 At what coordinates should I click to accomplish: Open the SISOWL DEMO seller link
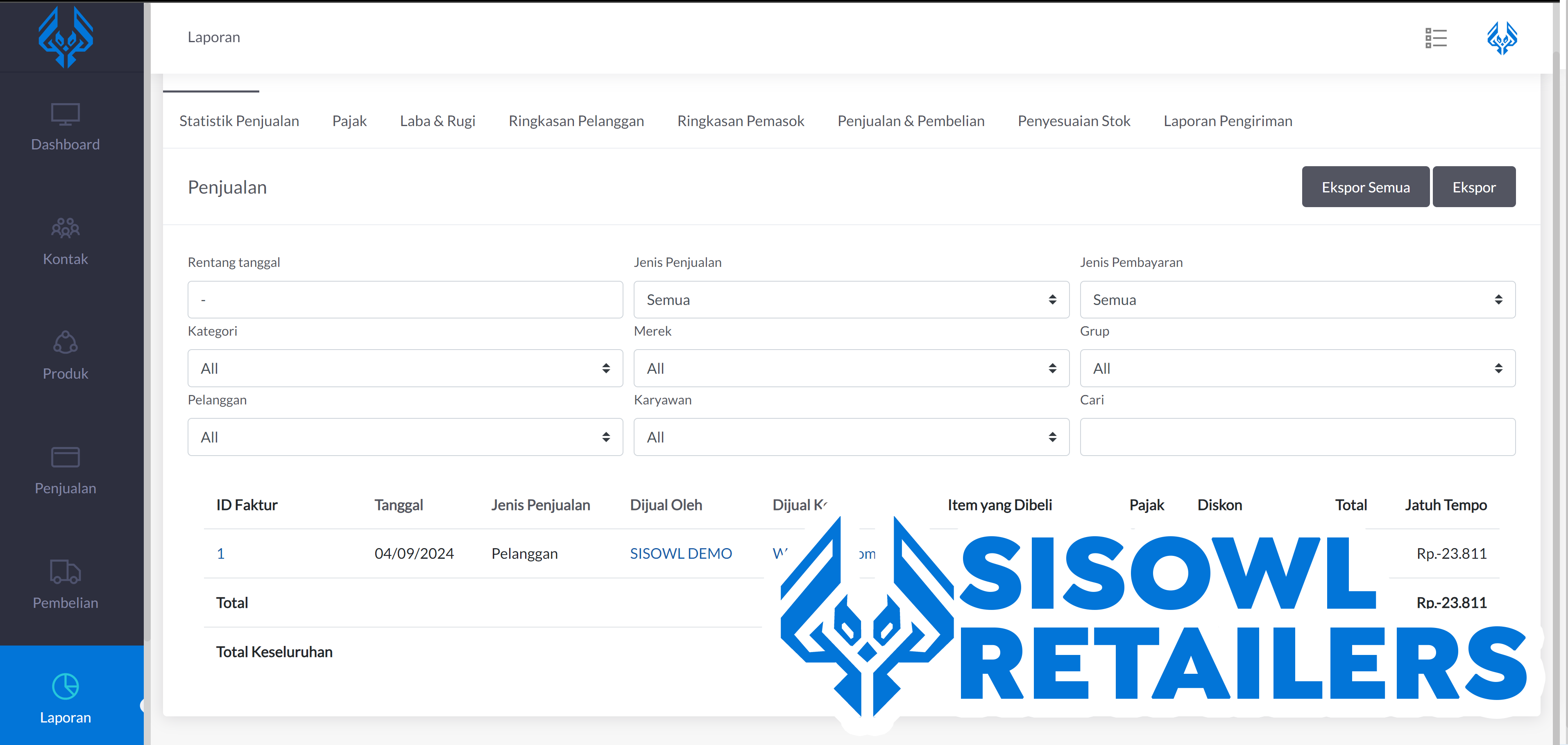[x=680, y=553]
